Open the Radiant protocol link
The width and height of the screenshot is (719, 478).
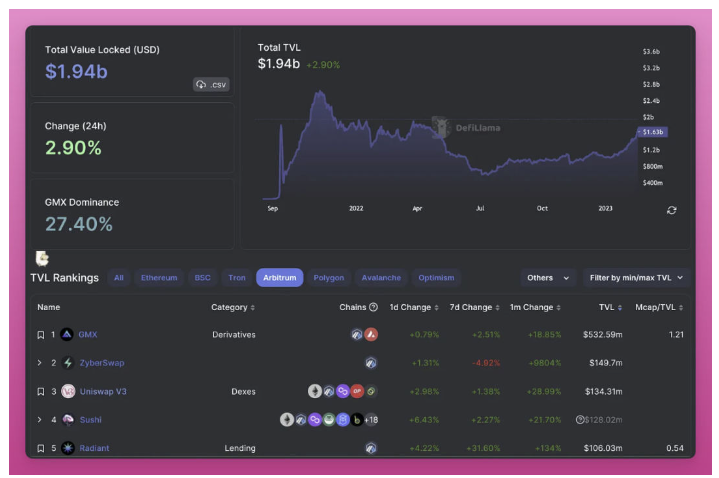point(94,448)
